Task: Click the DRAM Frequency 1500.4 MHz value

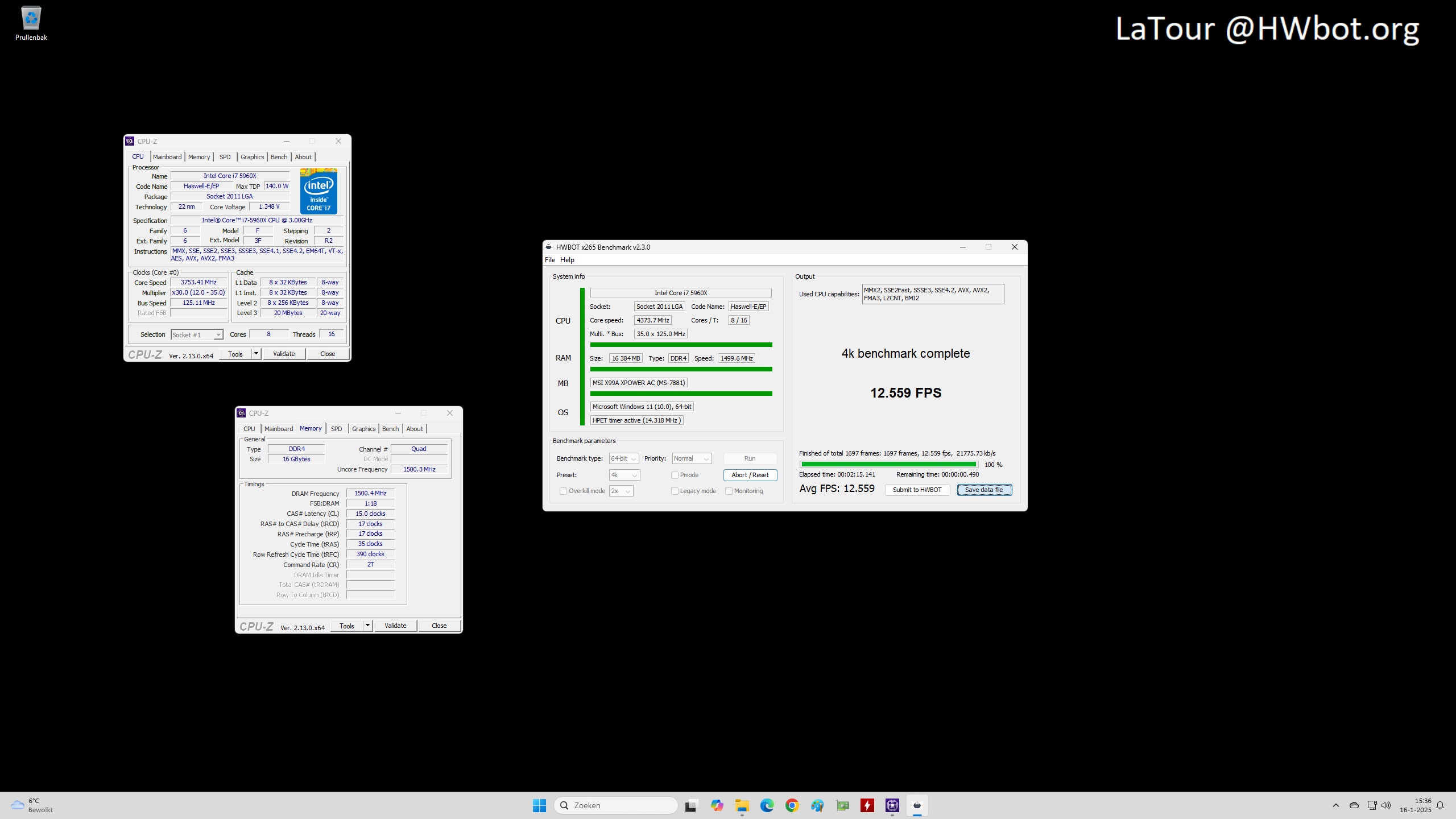Action: click(370, 493)
